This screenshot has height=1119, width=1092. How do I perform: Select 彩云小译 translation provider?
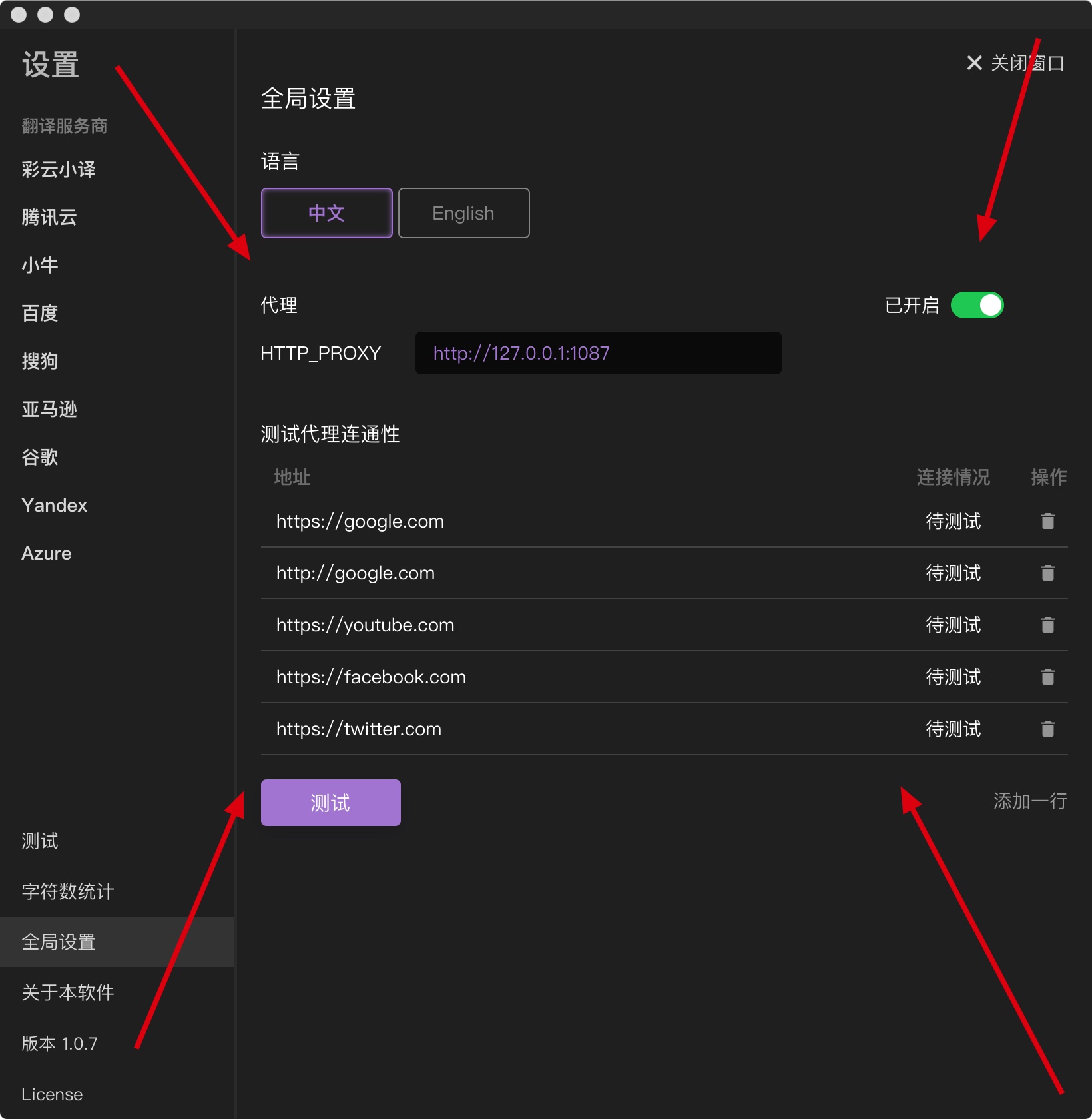[x=58, y=169]
